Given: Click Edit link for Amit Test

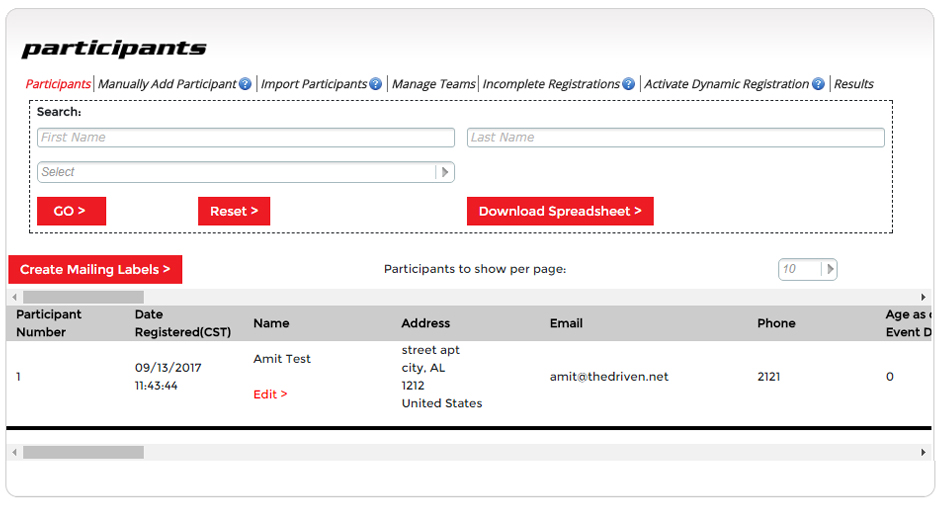Looking at the screenshot, I should pyautogui.click(x=270, y=394).
